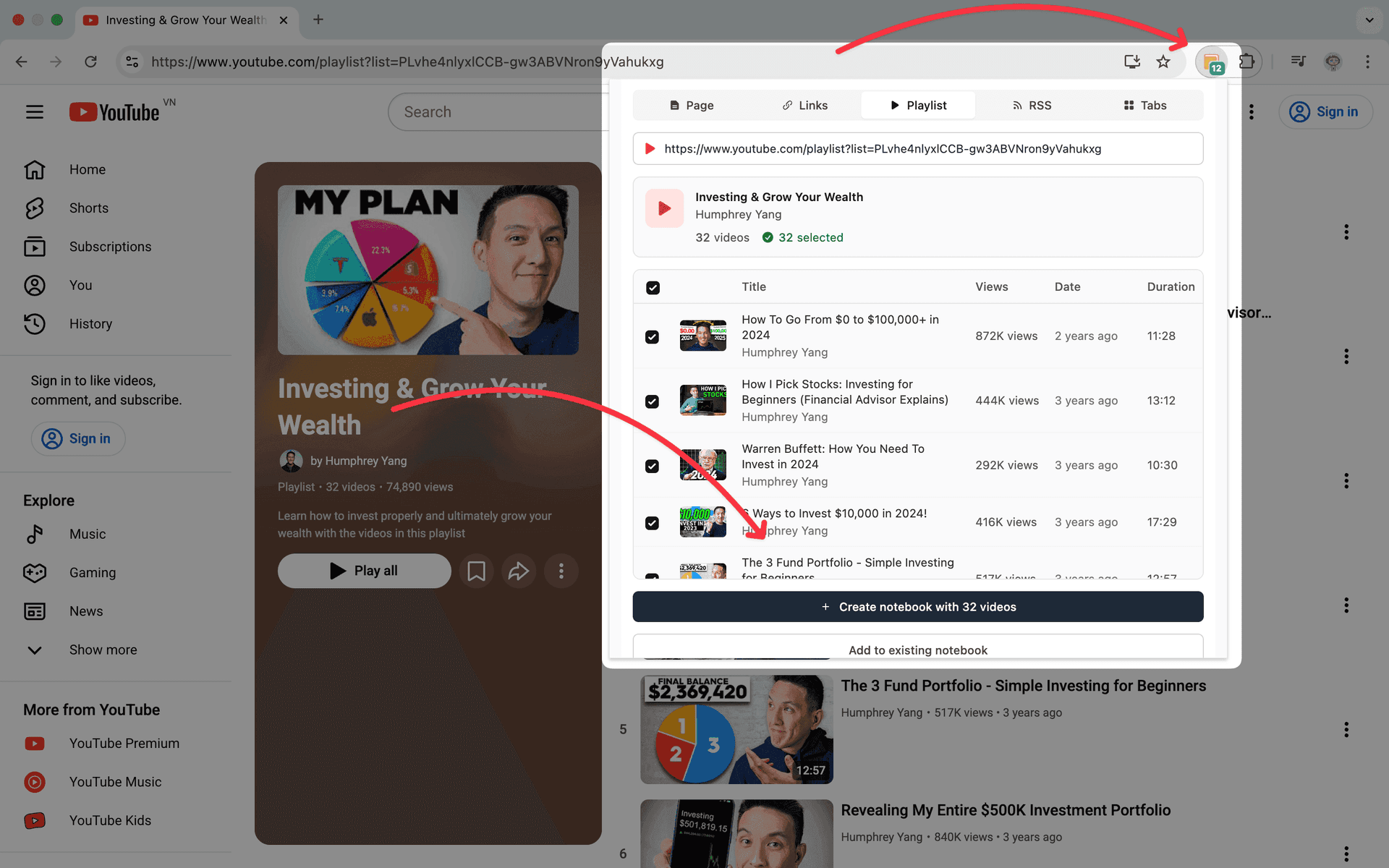Click the install app icon in address bar

click(1131, 61)
